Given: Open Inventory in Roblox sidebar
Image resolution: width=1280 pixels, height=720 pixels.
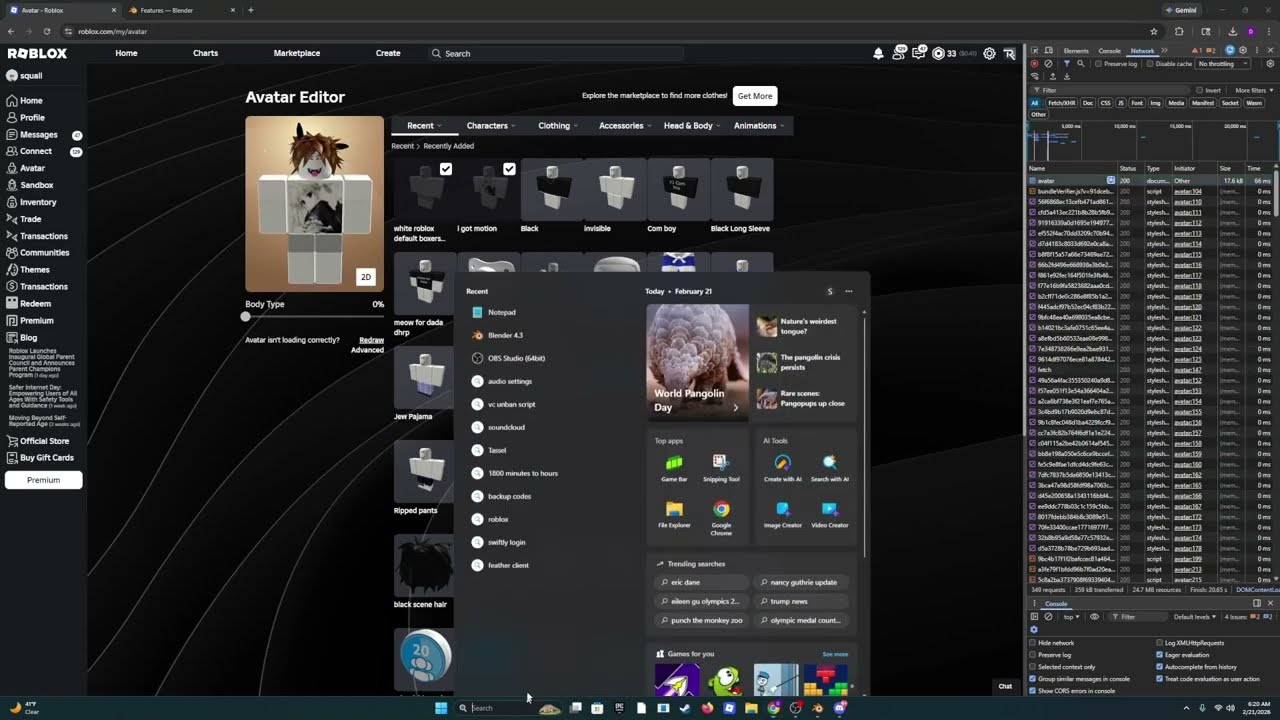Looking at the screenshot, I should (38, 202).
